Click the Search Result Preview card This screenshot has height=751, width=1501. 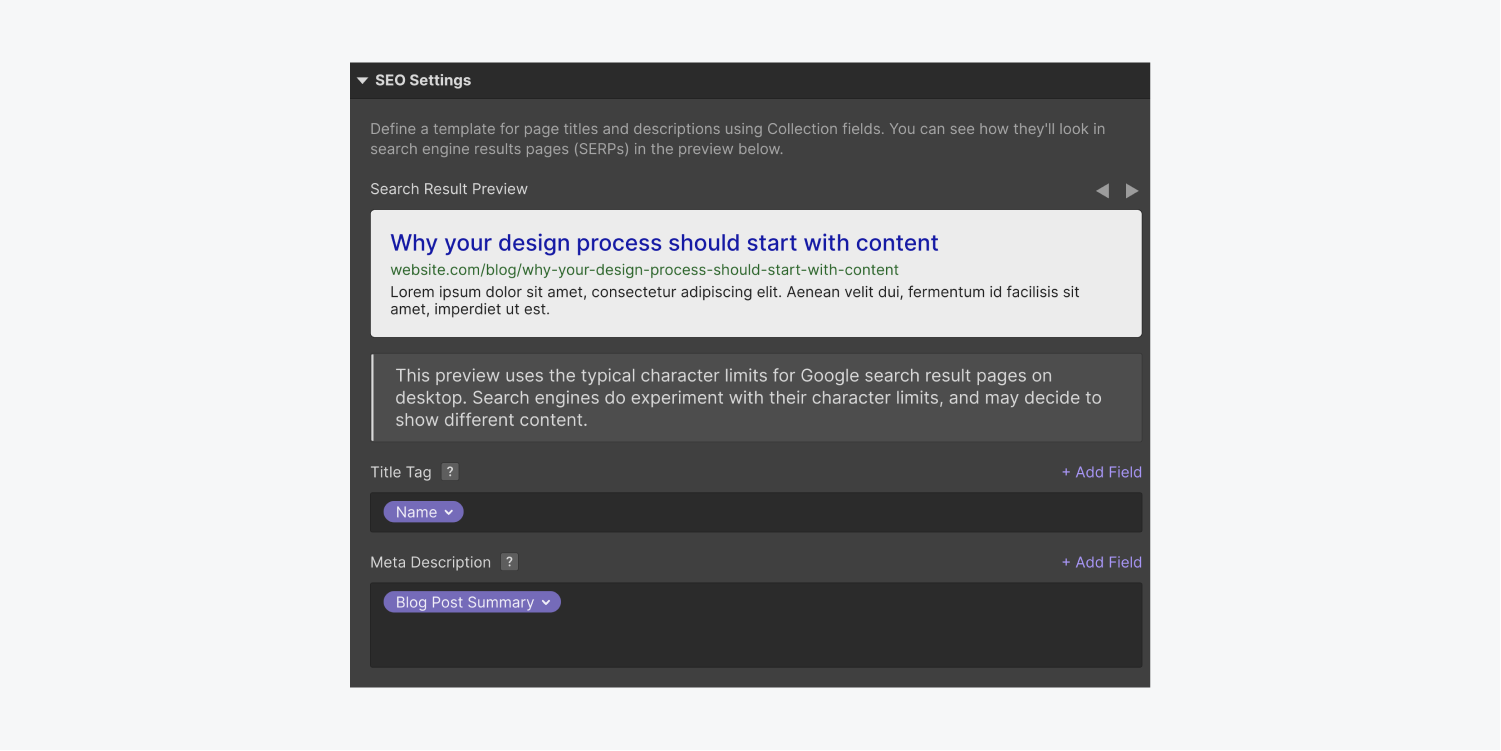[755, 273]
